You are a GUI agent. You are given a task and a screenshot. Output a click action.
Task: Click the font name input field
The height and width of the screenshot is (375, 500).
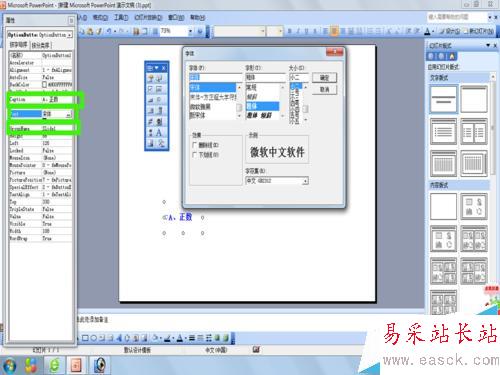tap(216, 77)
